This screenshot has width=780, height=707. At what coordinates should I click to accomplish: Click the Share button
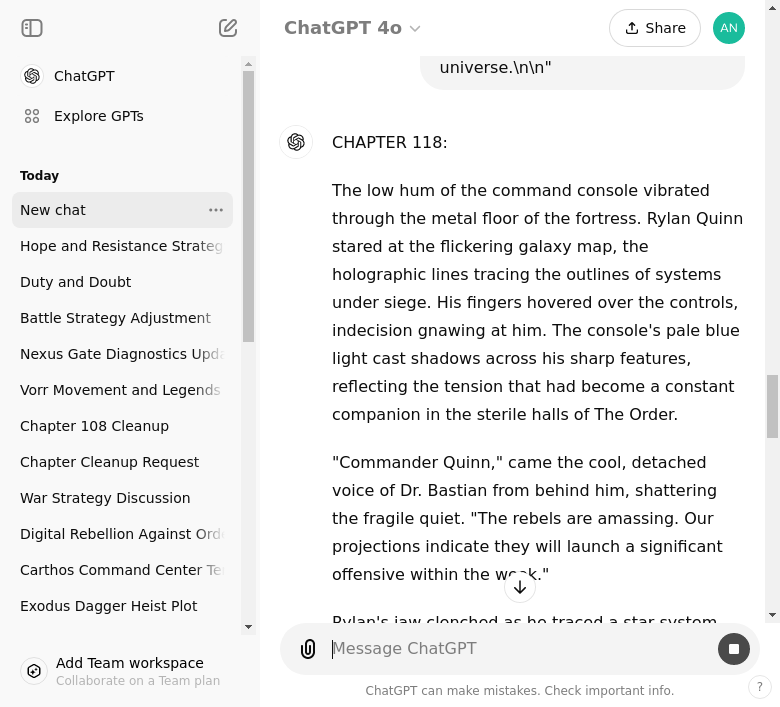click(x=655, y=28)
